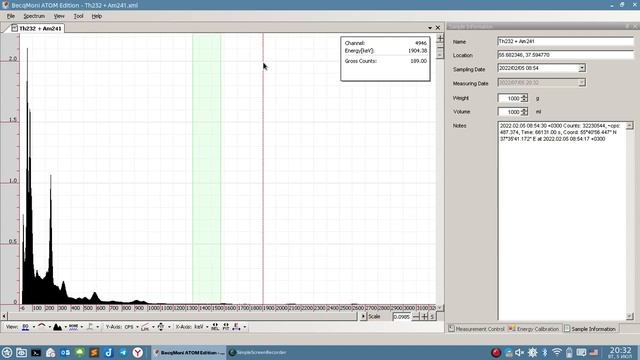Close the Th232 + Am241 document tab
The image size is (640, 360).
[x=438, y=28]
